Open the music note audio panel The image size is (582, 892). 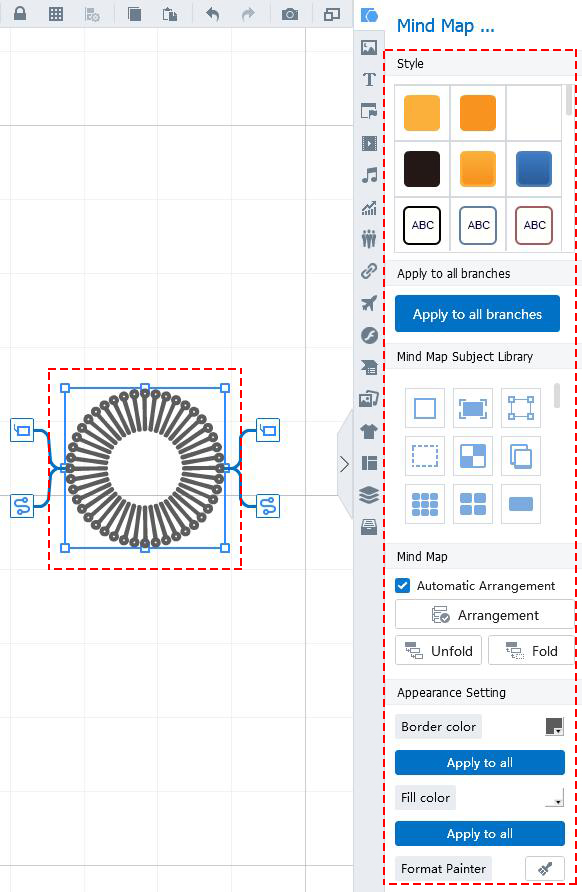(369, 175)
